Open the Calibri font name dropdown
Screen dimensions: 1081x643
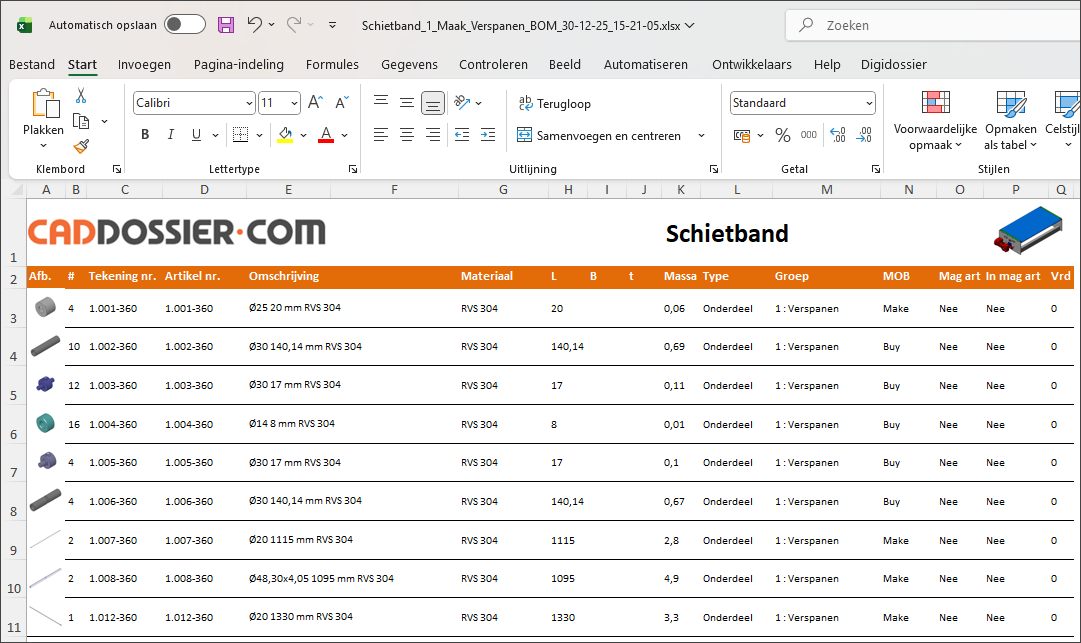(x=249, y=103)
